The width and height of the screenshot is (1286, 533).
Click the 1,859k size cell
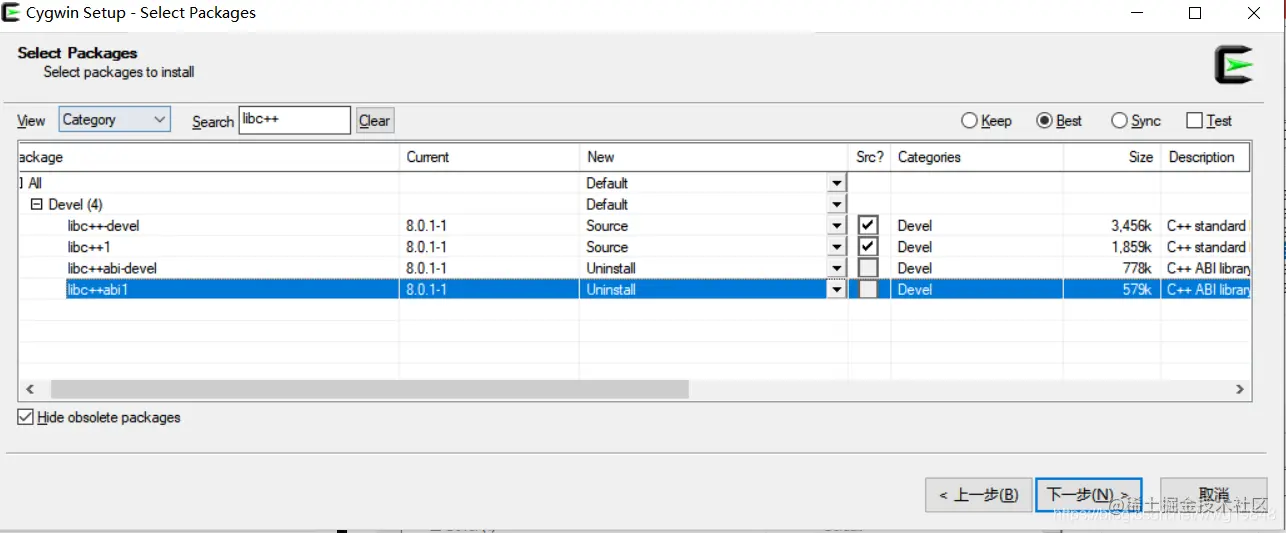tap(1131, 247)
